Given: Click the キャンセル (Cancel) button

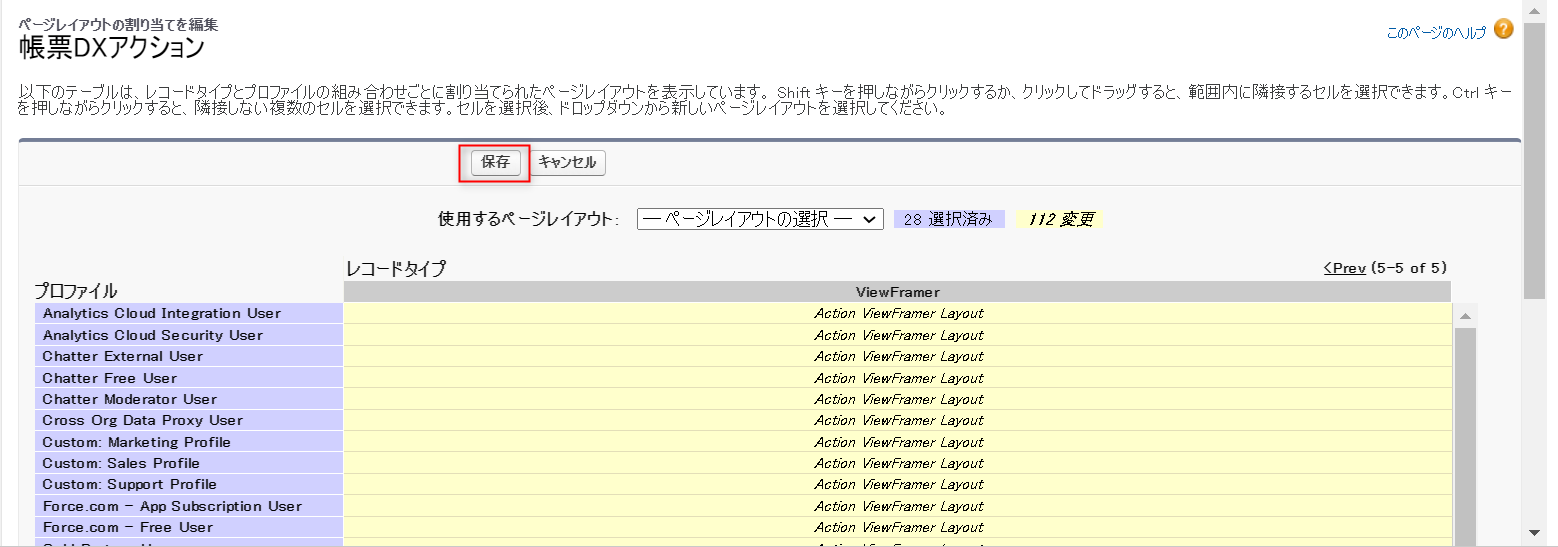Looking at the screenshot, I should [567, 163].
